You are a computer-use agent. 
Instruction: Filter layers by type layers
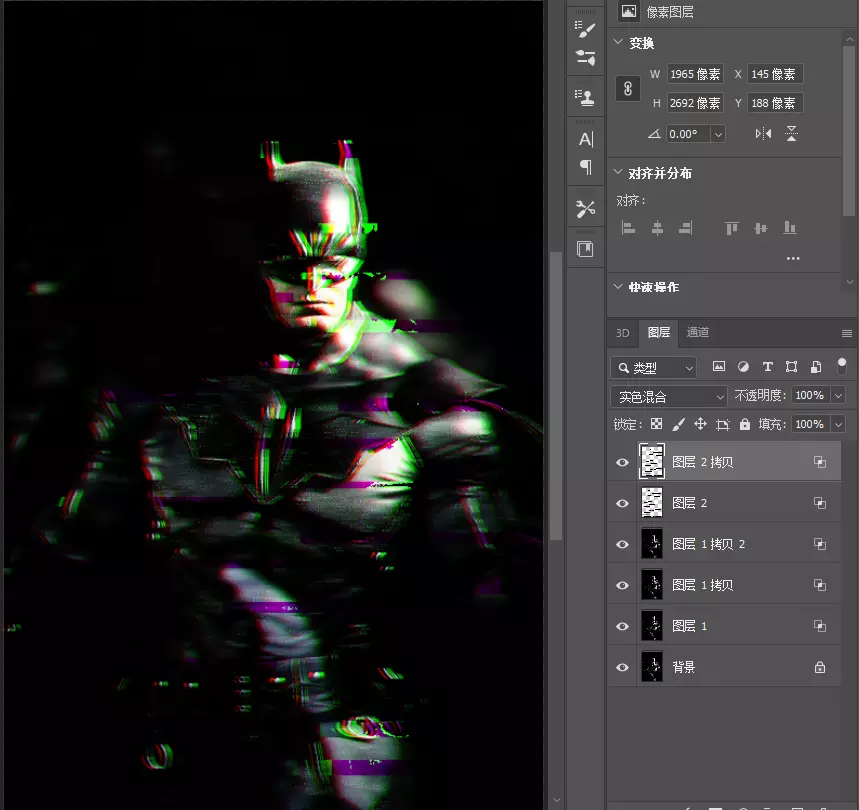(768, 366)
